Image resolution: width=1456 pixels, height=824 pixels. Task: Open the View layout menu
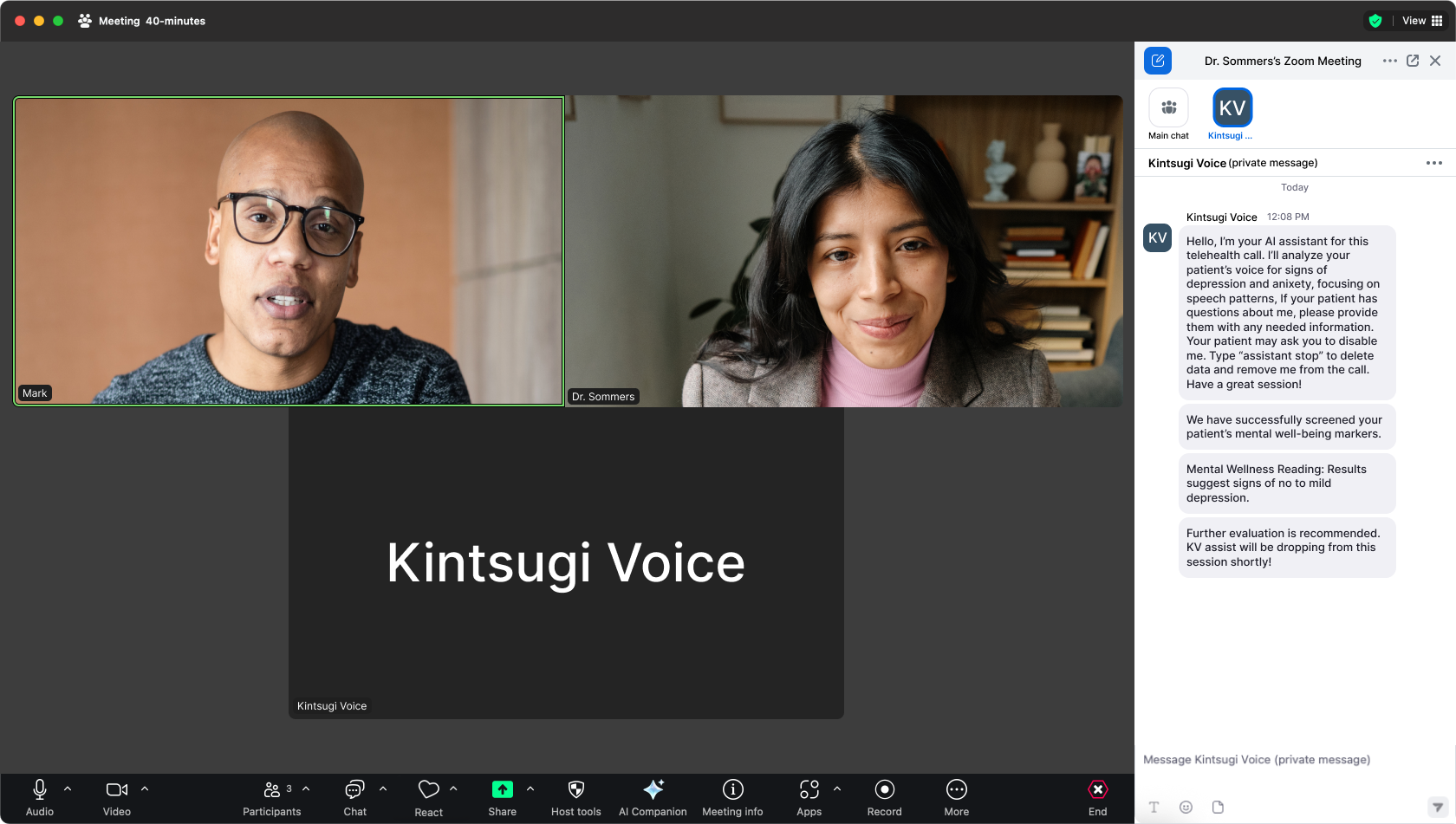(1422, 21)
